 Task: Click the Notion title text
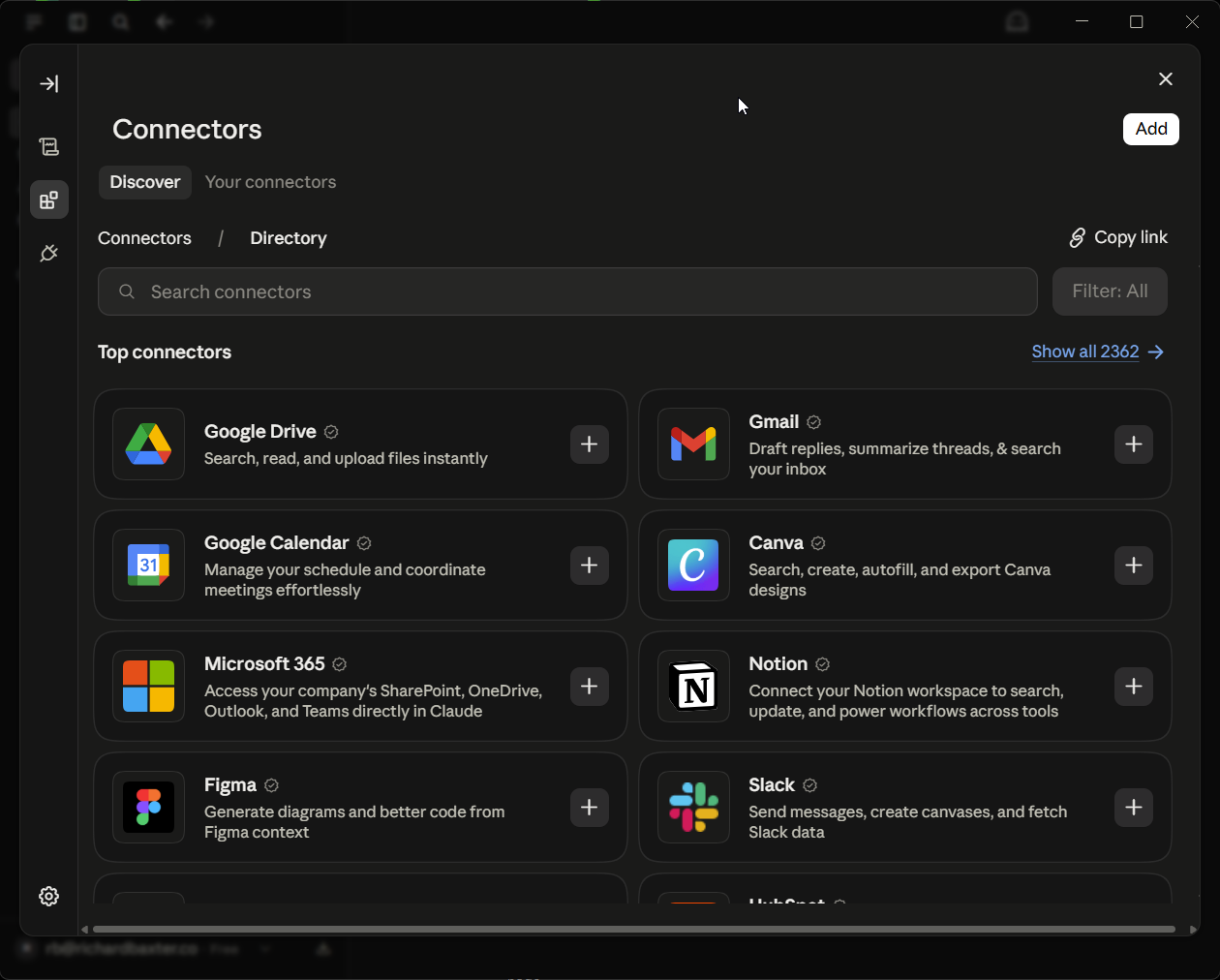click(x=778, y=664)
